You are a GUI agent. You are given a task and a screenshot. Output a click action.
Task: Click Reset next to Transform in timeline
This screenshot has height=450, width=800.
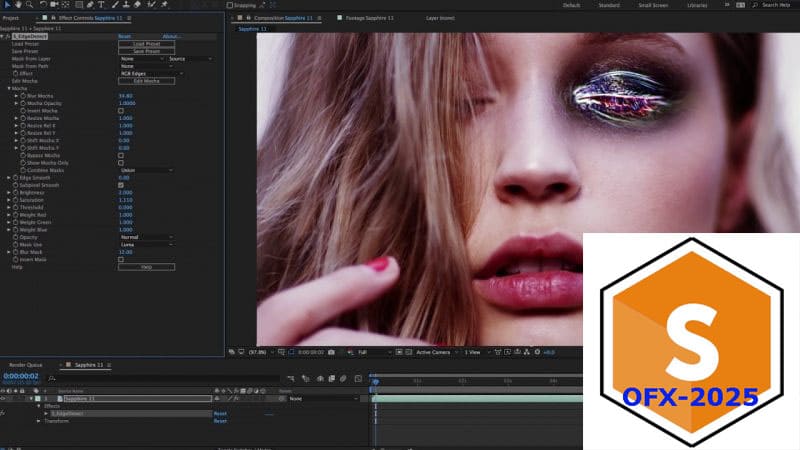pyautogui.click(x=220, y=421)
